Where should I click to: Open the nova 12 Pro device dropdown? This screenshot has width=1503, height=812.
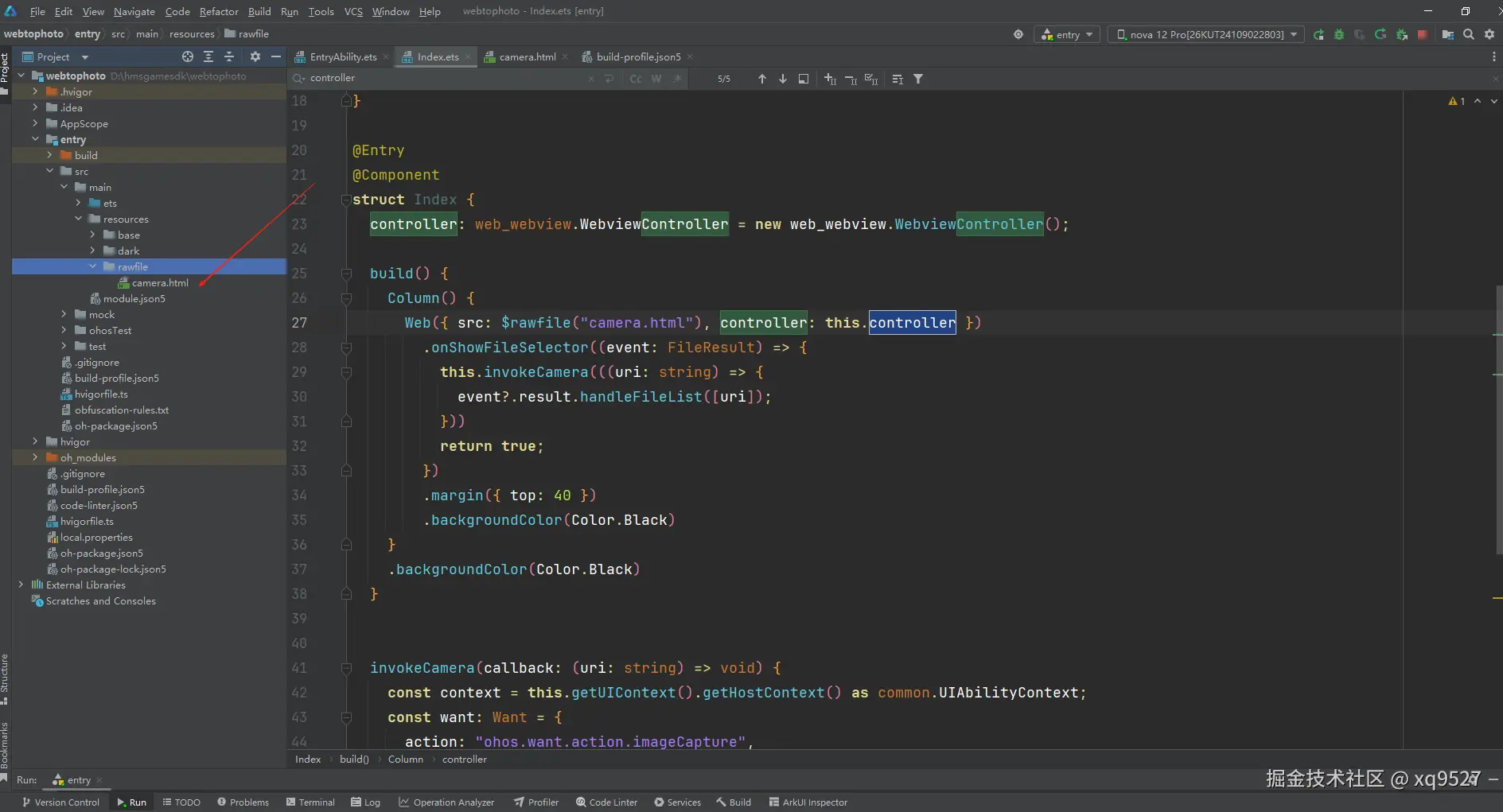(1205, 34)
